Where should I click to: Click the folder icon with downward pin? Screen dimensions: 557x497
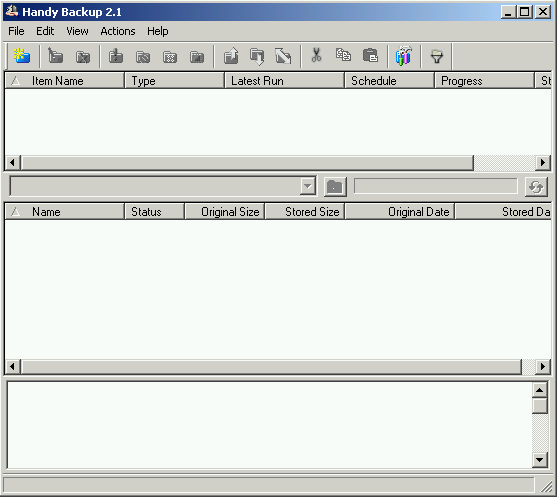[x=116, y=56]
